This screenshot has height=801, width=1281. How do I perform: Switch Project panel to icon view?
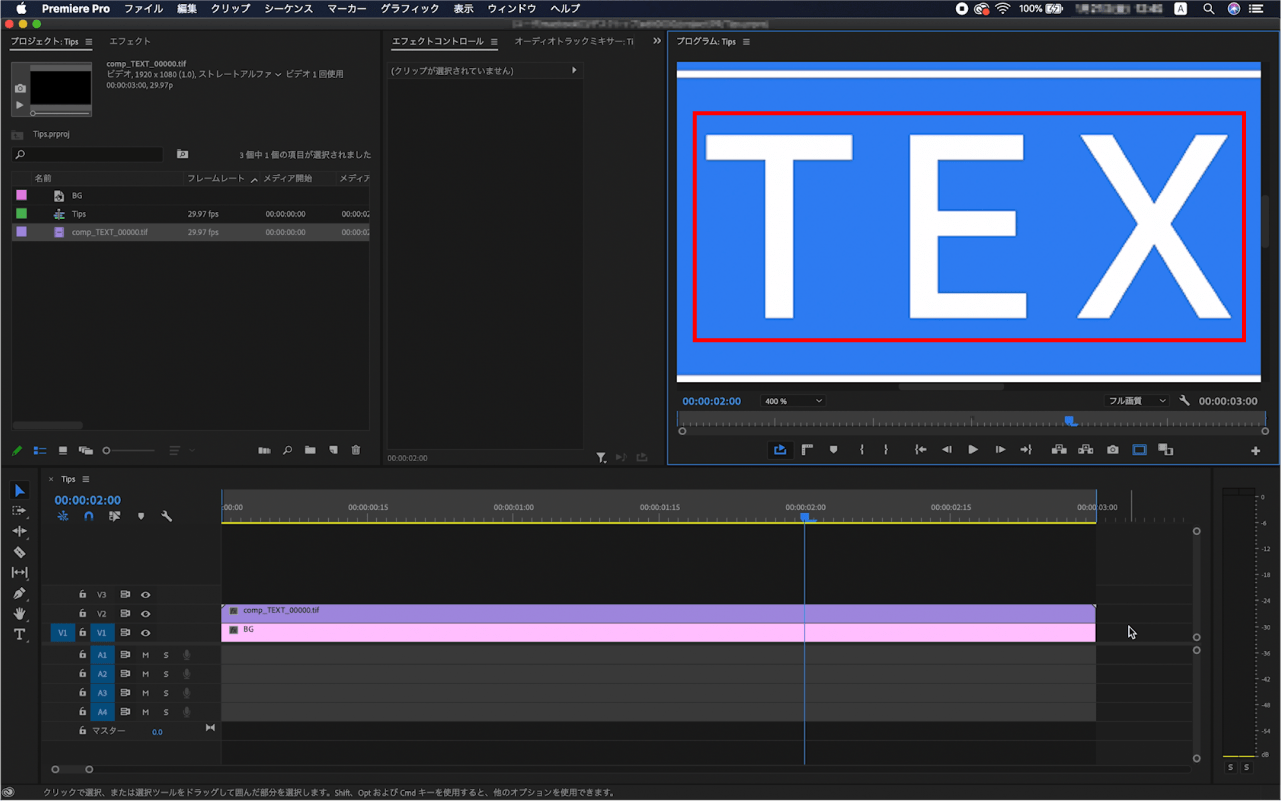click(x=63, y=451)
